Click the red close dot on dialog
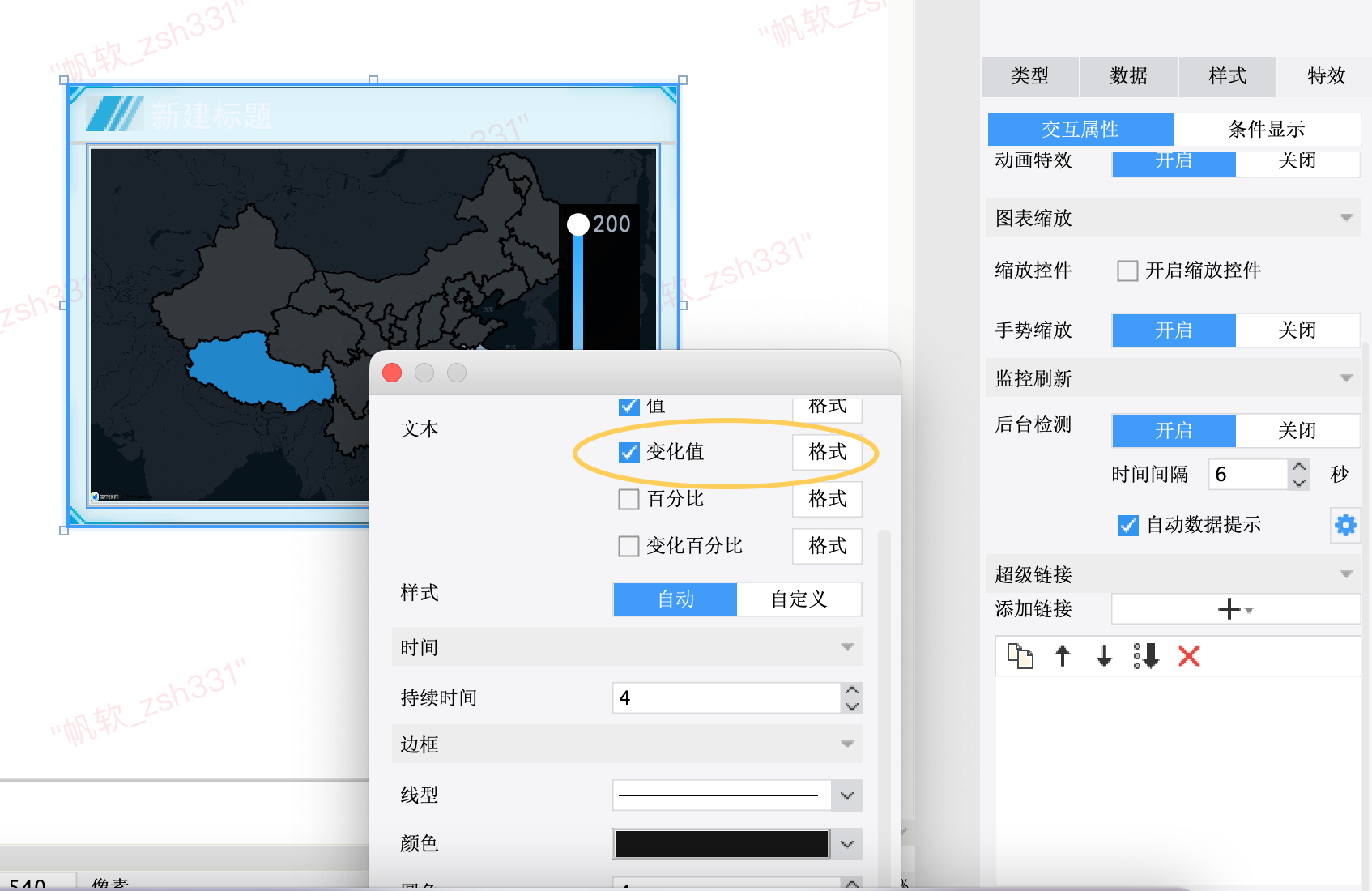Viewport: 1372px width, 891px height. coord(392,373)
